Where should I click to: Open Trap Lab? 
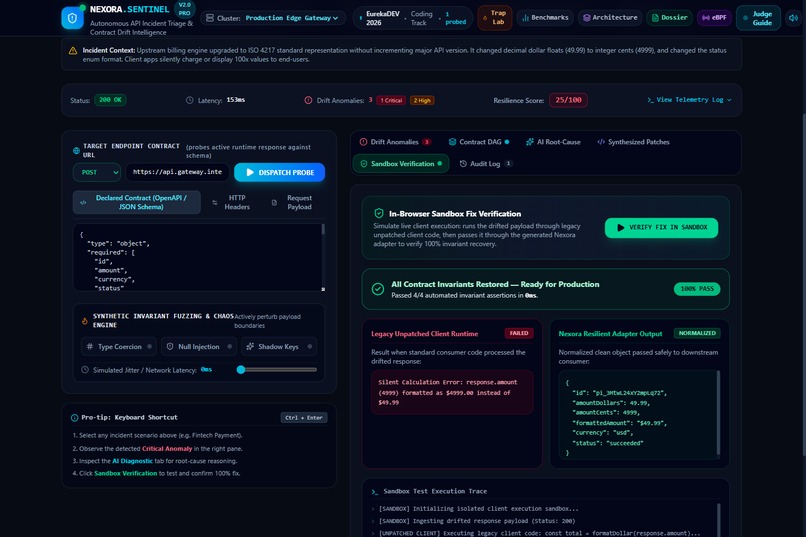tap(495, 17)
